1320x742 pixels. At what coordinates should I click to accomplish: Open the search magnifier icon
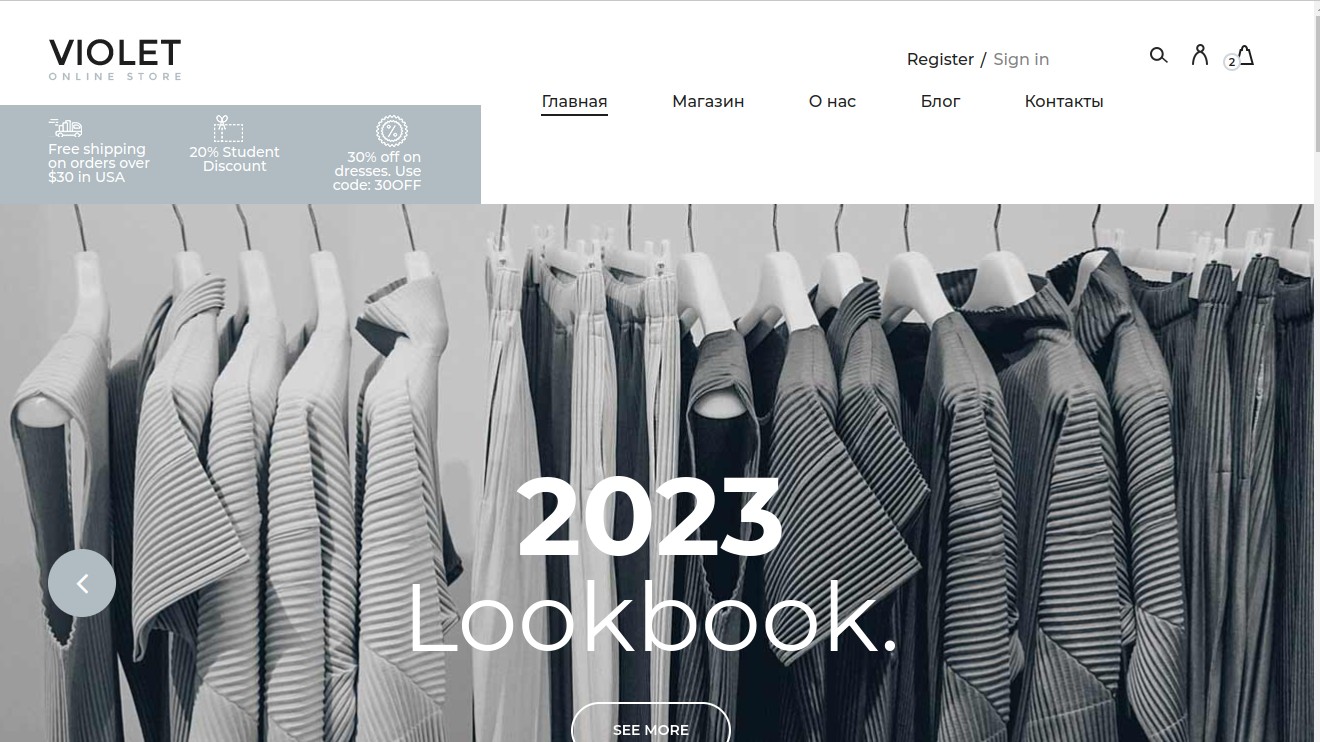pos(1158,56)
